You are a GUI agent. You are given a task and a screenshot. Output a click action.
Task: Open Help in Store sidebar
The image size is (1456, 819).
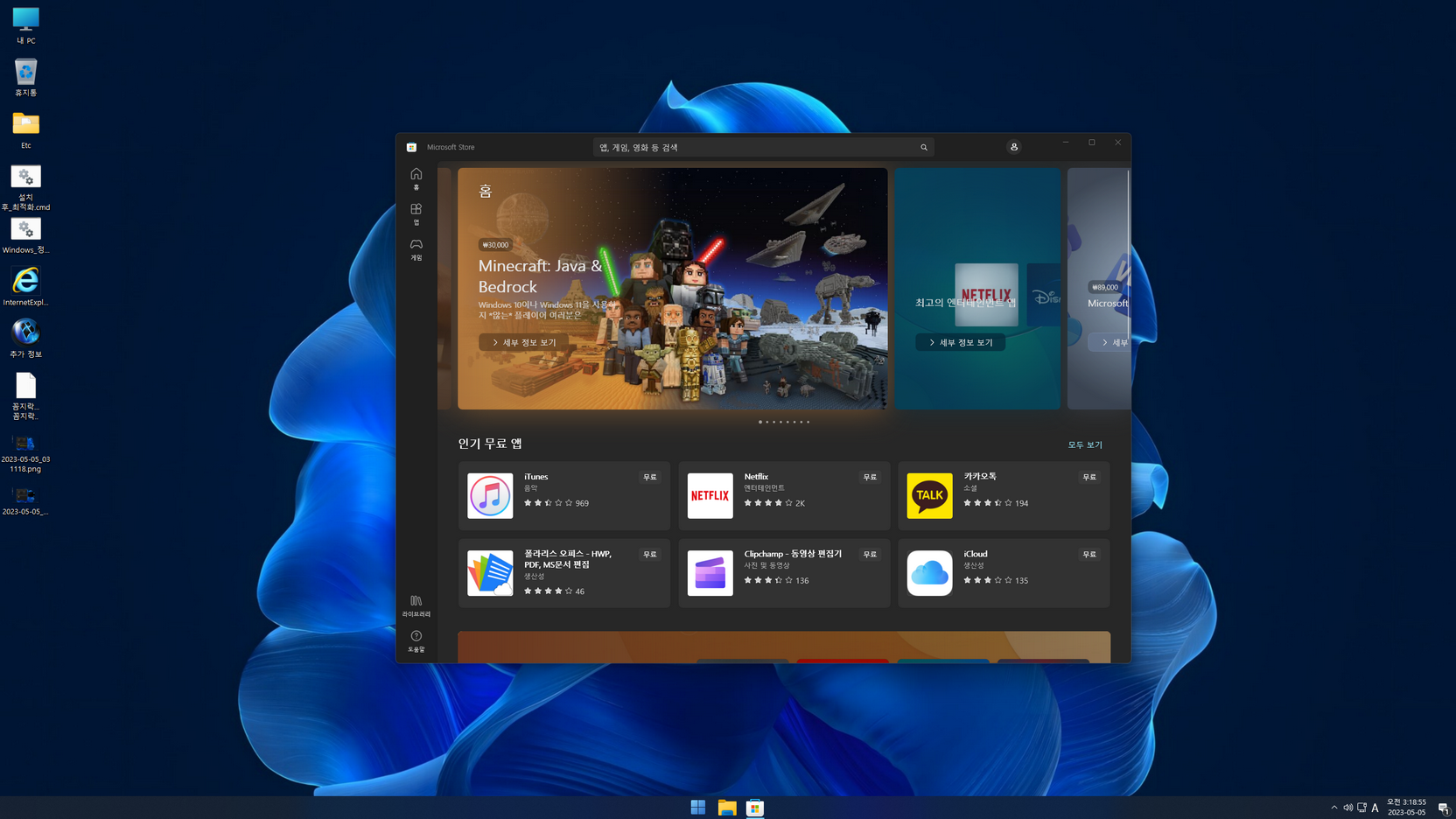tap(416, 641)
